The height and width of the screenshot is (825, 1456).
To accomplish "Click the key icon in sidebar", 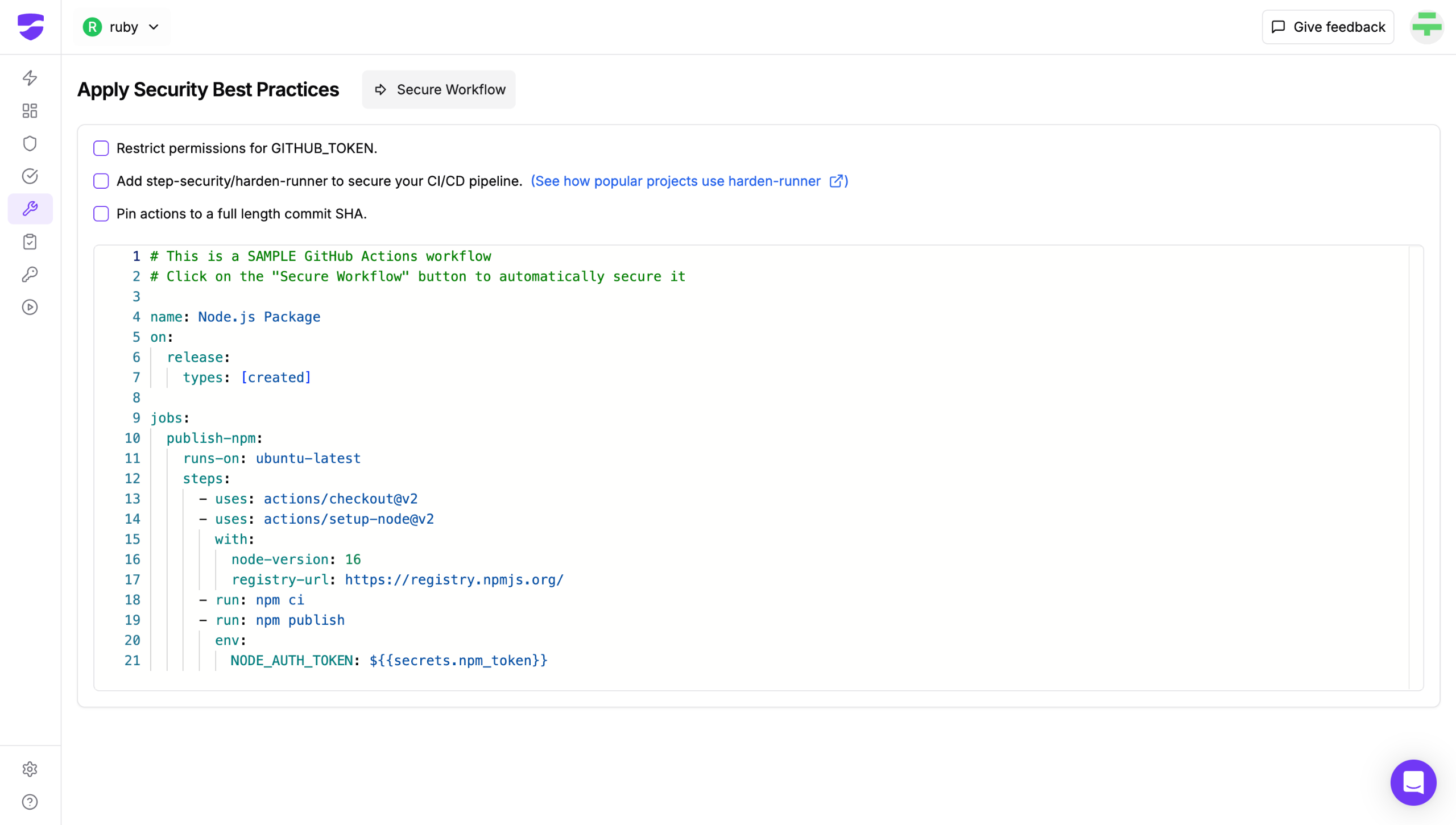I will 30,275.
